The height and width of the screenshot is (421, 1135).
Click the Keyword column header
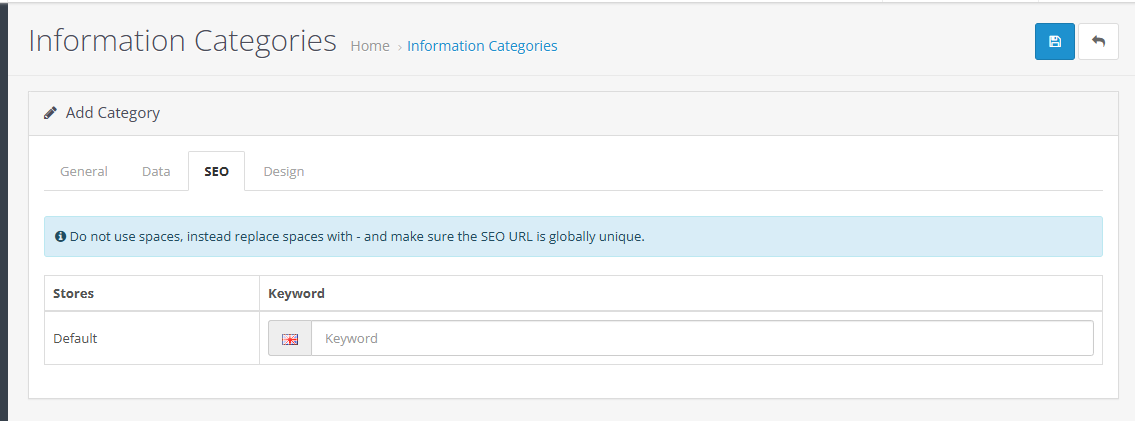click(296, 293)
